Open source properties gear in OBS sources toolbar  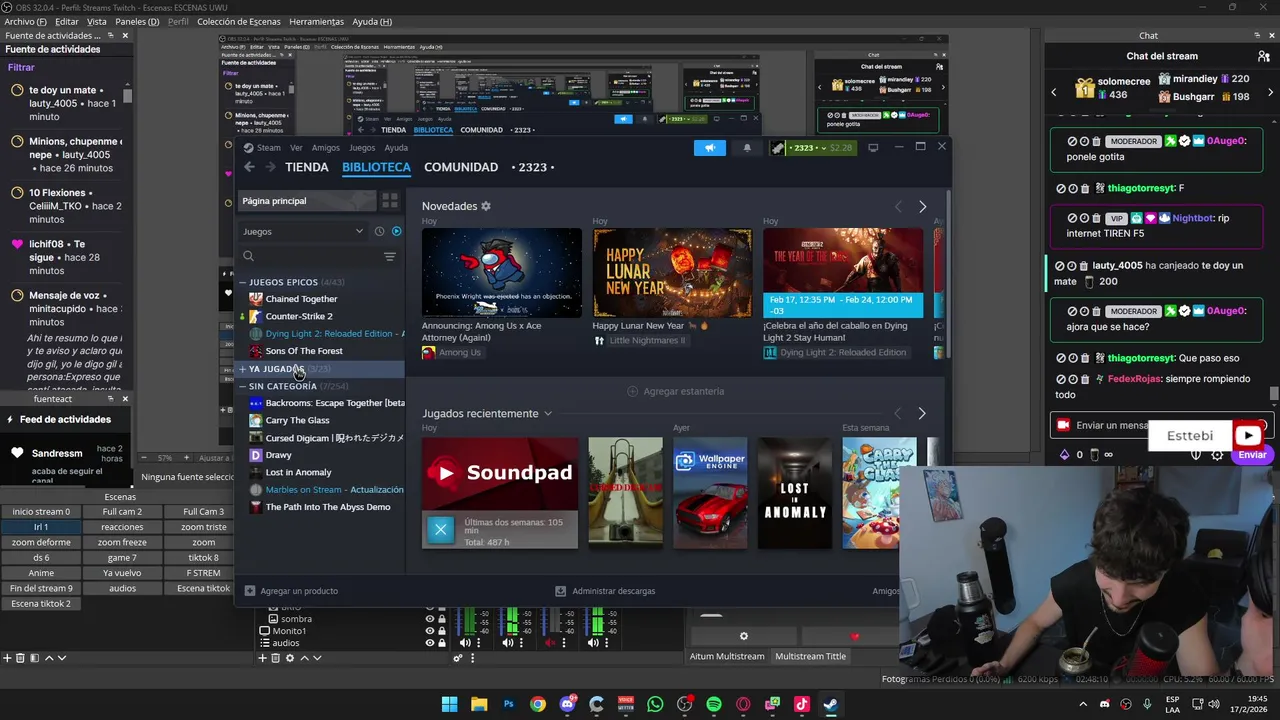pos(290,658)
